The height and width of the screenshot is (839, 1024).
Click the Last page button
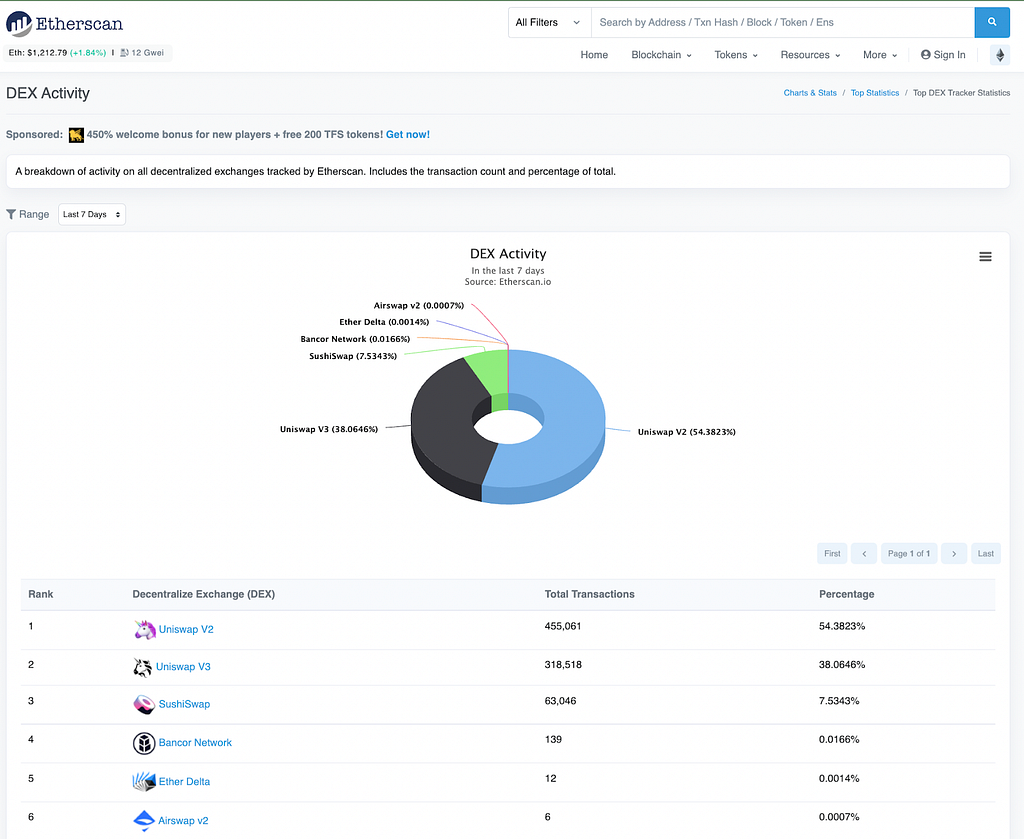pyautogui.click(x=985, y=554)
